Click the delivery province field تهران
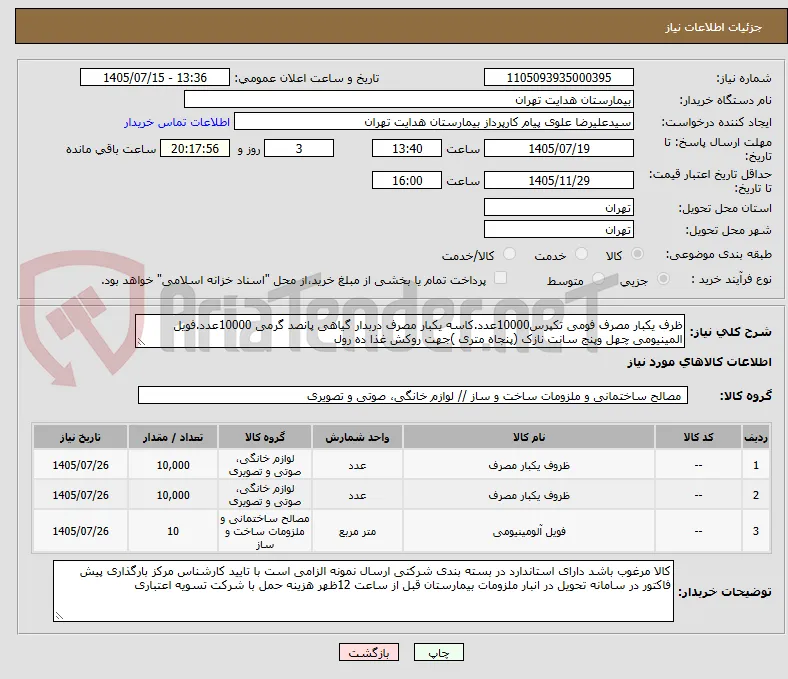 coord(559,208)
